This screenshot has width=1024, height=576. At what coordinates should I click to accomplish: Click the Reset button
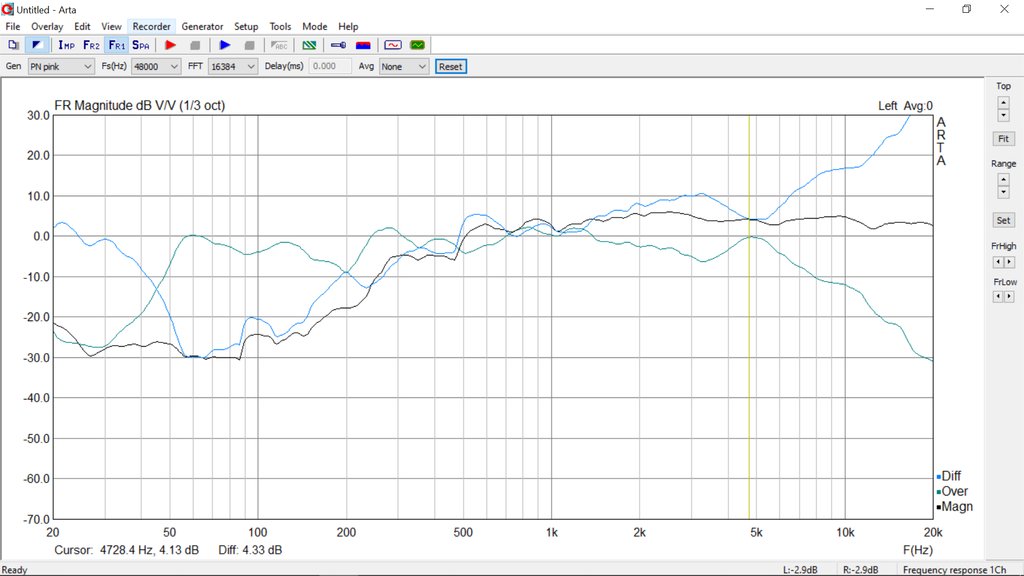pyautogui.click(x=451, y=66)
